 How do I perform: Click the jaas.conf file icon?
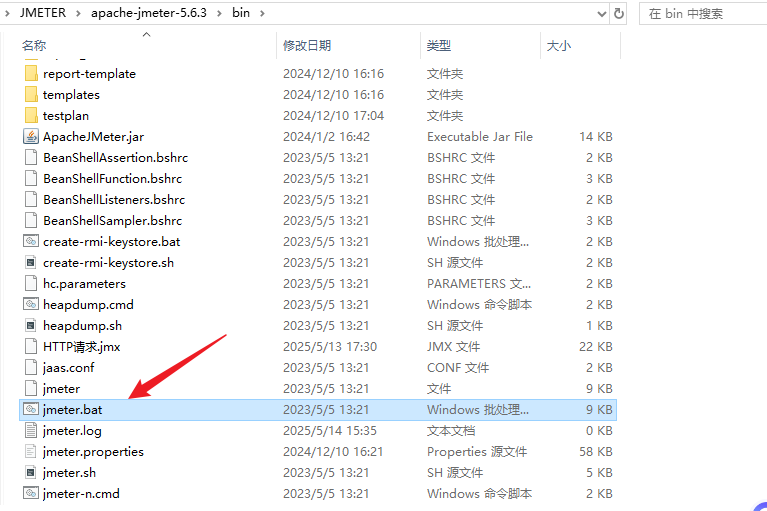point(31,368)
